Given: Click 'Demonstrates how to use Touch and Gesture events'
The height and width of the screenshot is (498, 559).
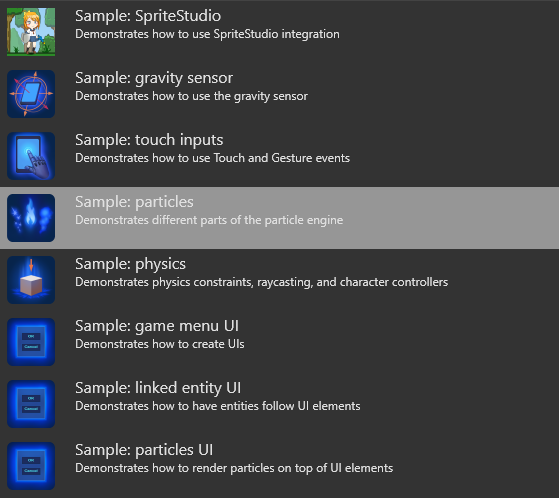Looking at the screenshot, I should coord(212,158).
